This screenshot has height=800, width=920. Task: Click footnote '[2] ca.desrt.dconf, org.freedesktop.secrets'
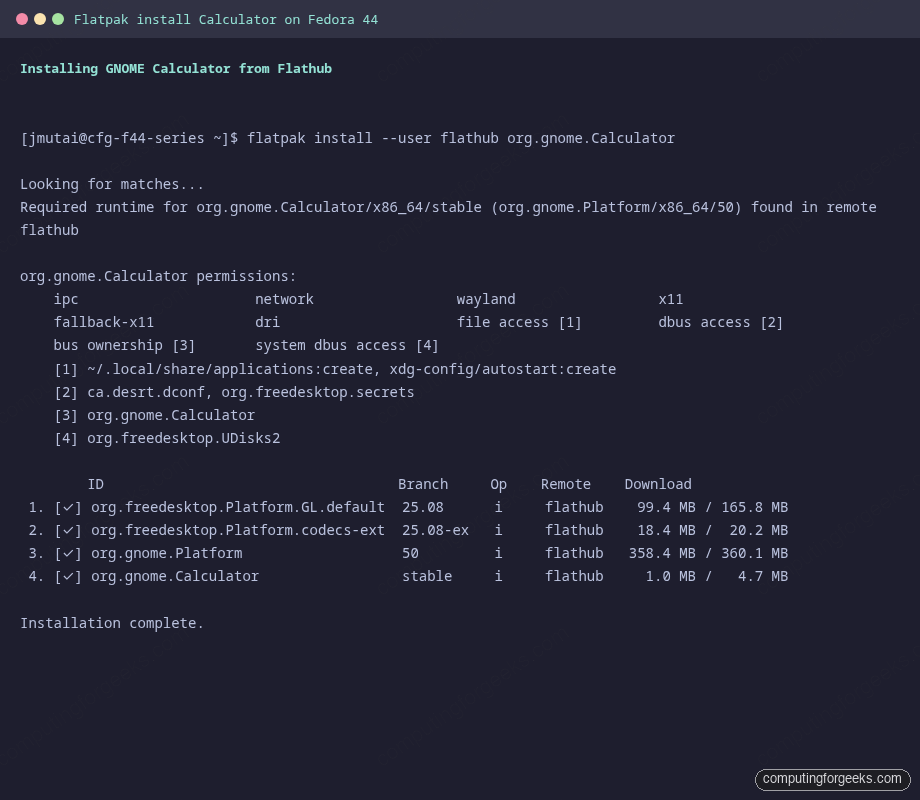point(234,392)
